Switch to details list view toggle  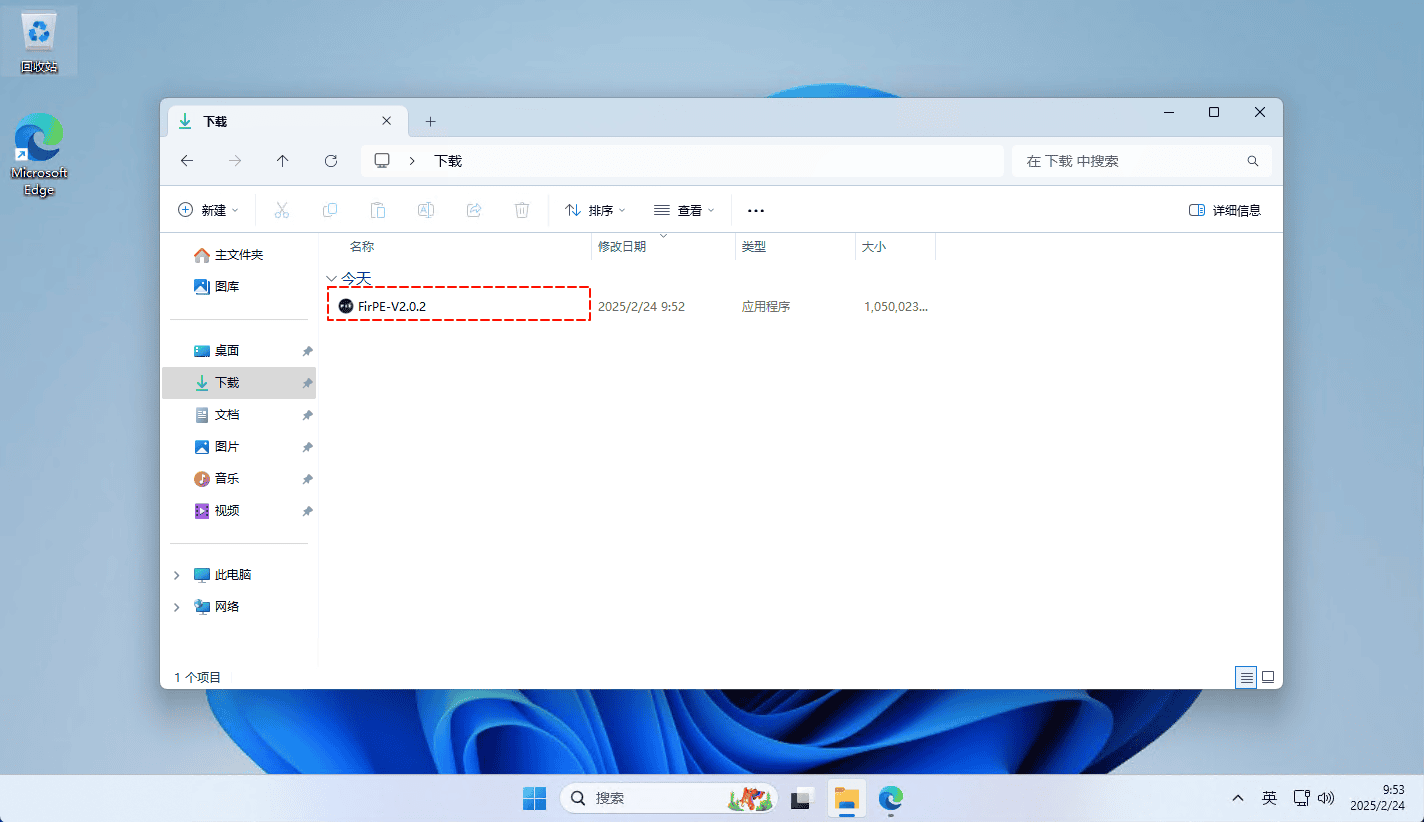coord(1246,677)
